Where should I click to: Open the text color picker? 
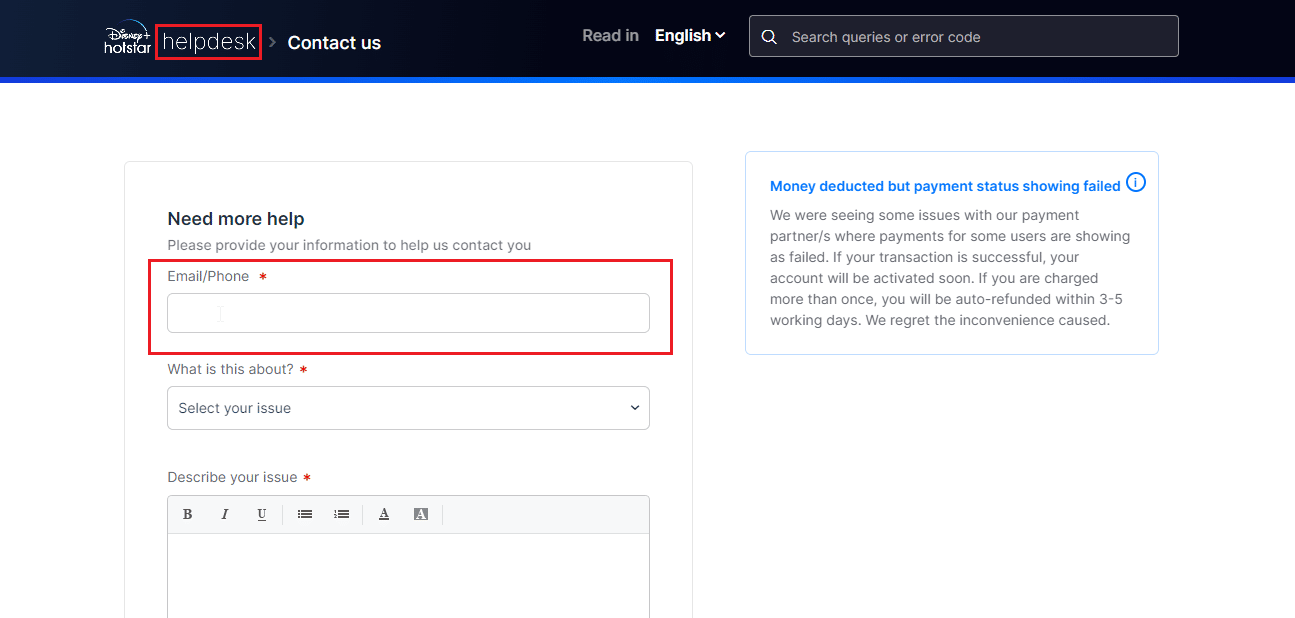tap(384, 514)
